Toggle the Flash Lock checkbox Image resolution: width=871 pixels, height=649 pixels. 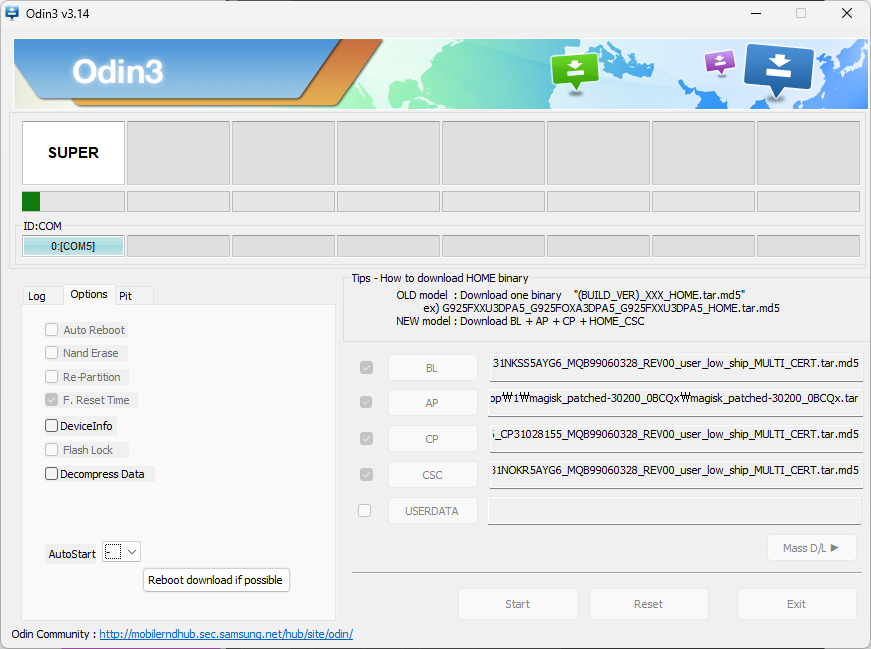52,450
